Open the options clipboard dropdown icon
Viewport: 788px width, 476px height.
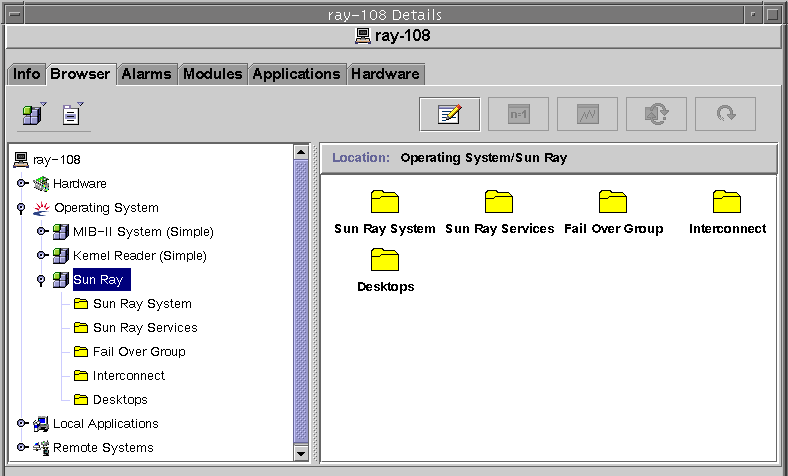pyautogui.click(x=73, y=114)
